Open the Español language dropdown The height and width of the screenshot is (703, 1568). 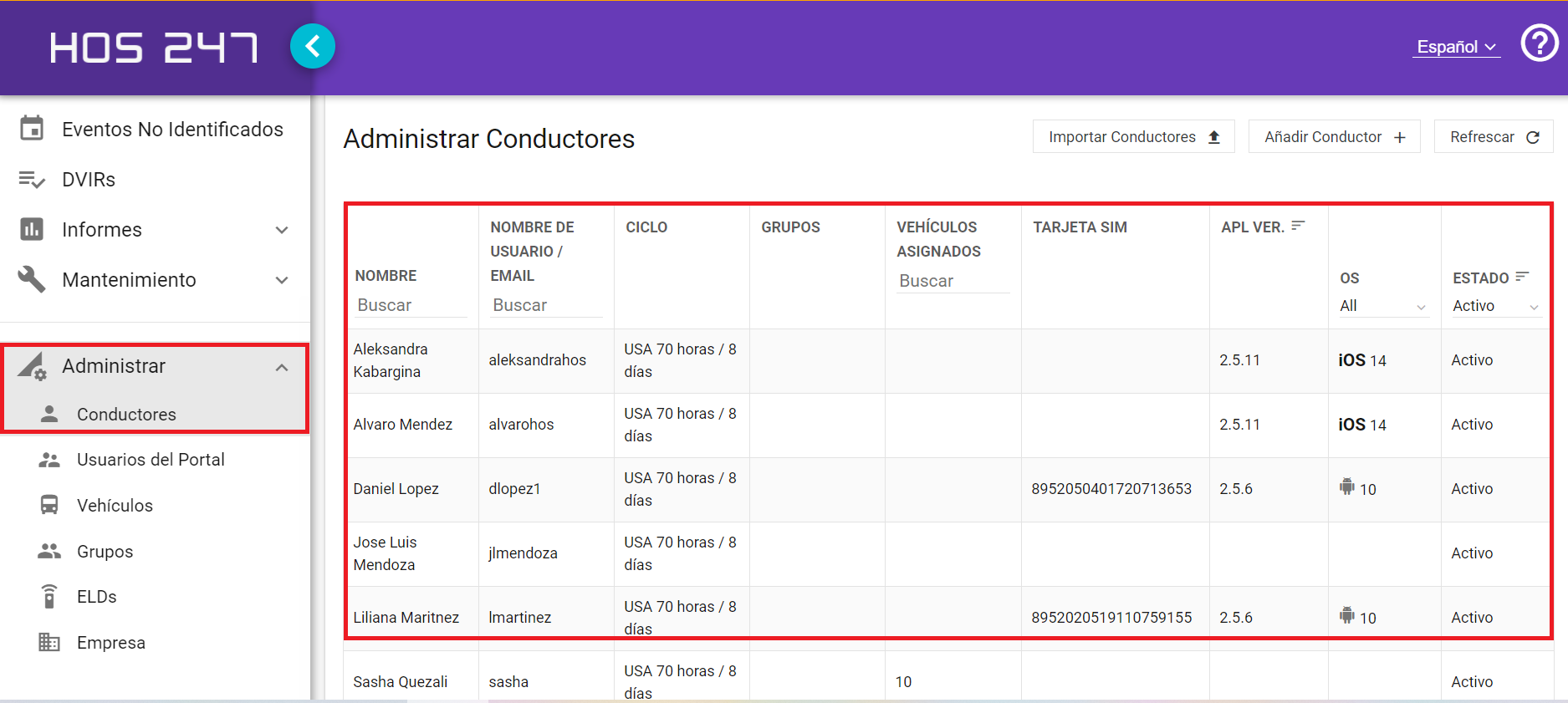point(1457,47)
